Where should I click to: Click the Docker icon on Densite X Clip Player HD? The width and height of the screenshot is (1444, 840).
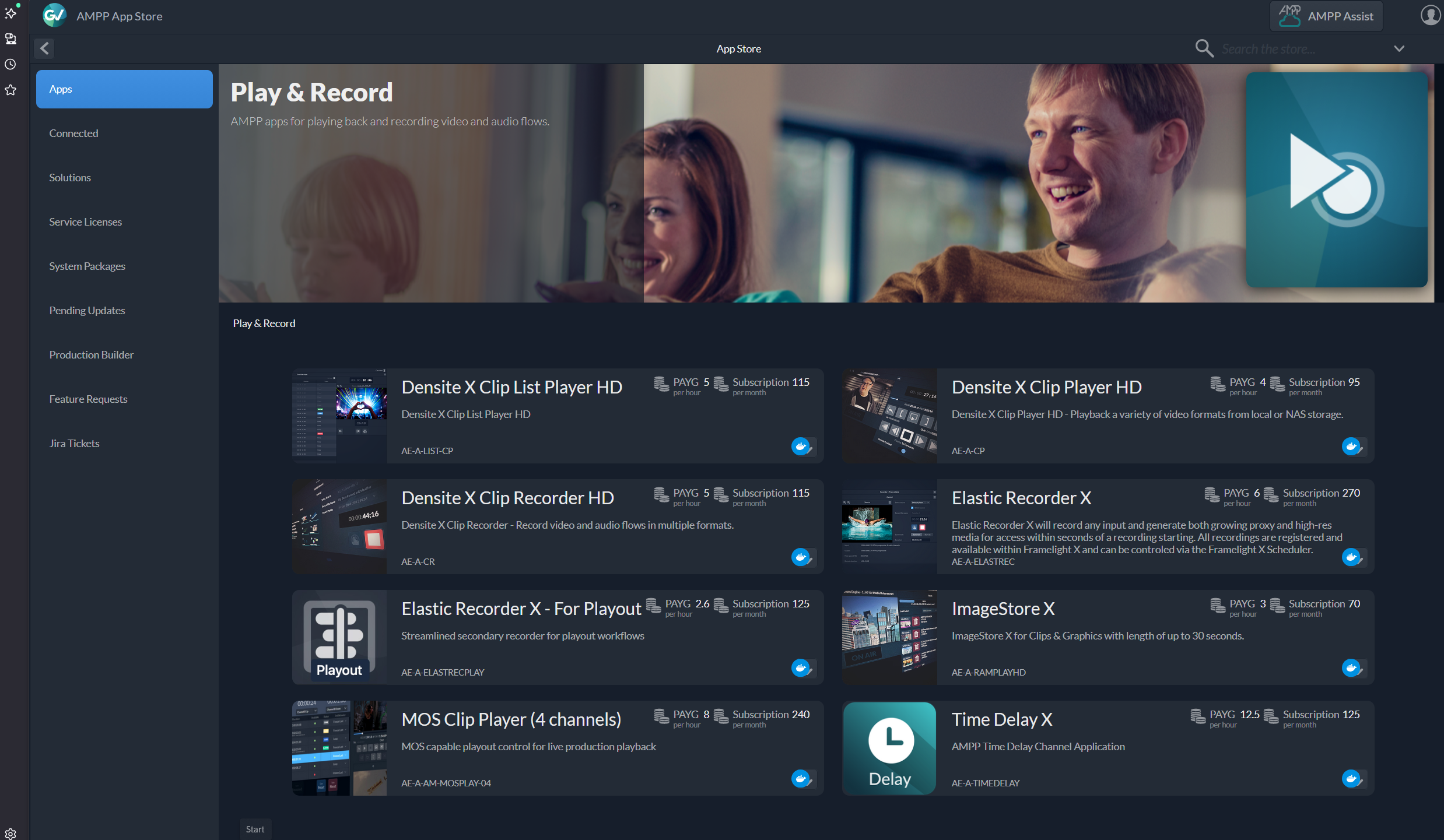(1351, 447)
